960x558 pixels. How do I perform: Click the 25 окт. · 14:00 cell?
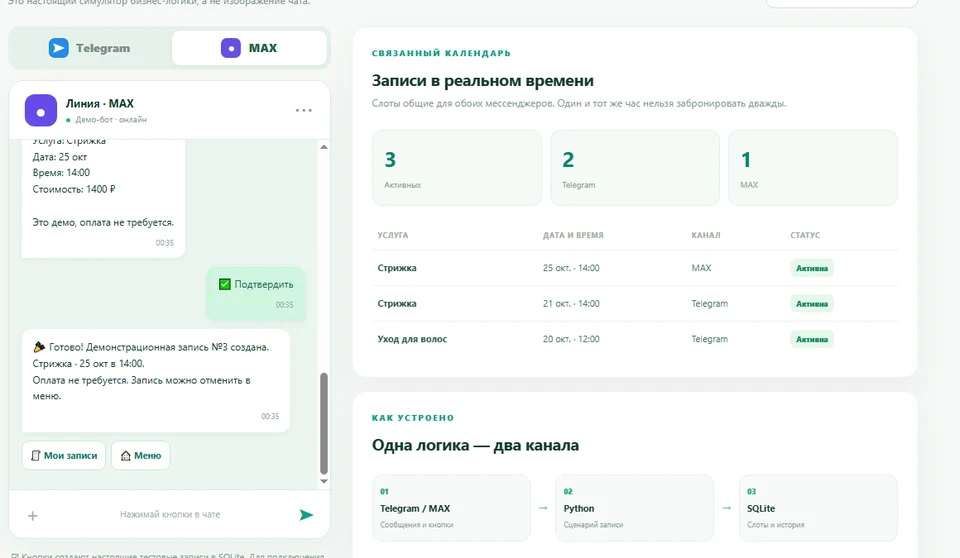coord(571,268)
